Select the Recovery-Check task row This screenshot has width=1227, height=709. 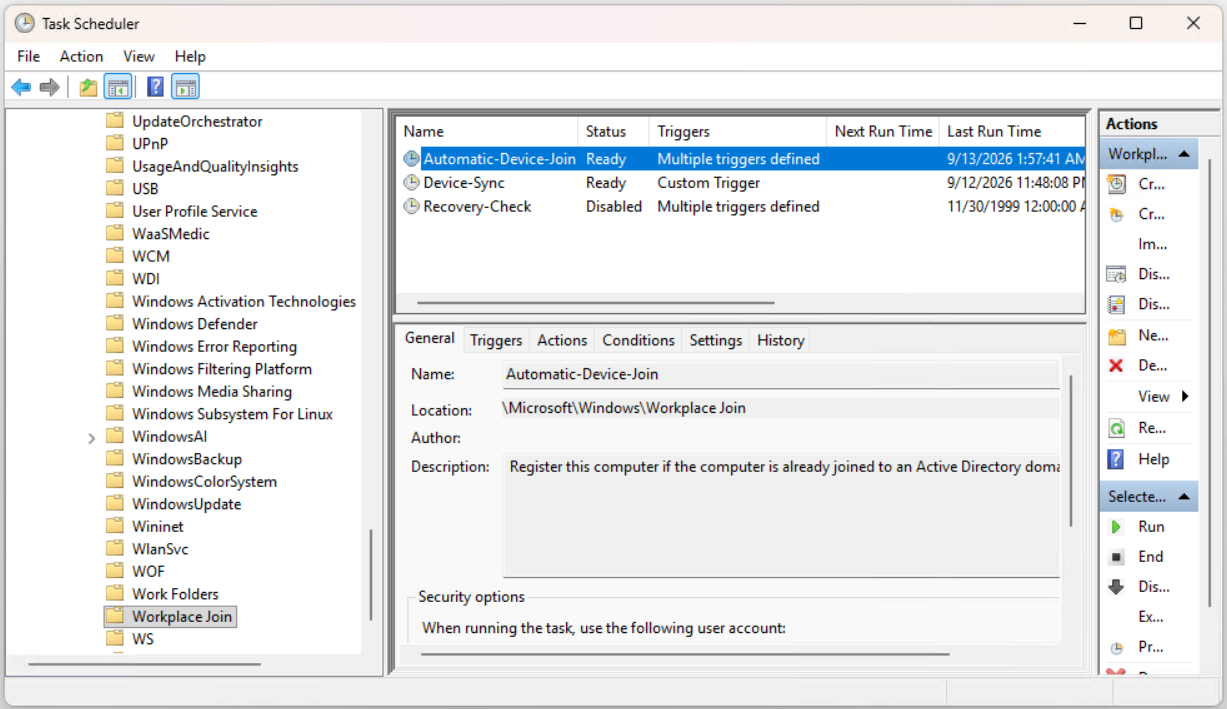tap(741, 206)
